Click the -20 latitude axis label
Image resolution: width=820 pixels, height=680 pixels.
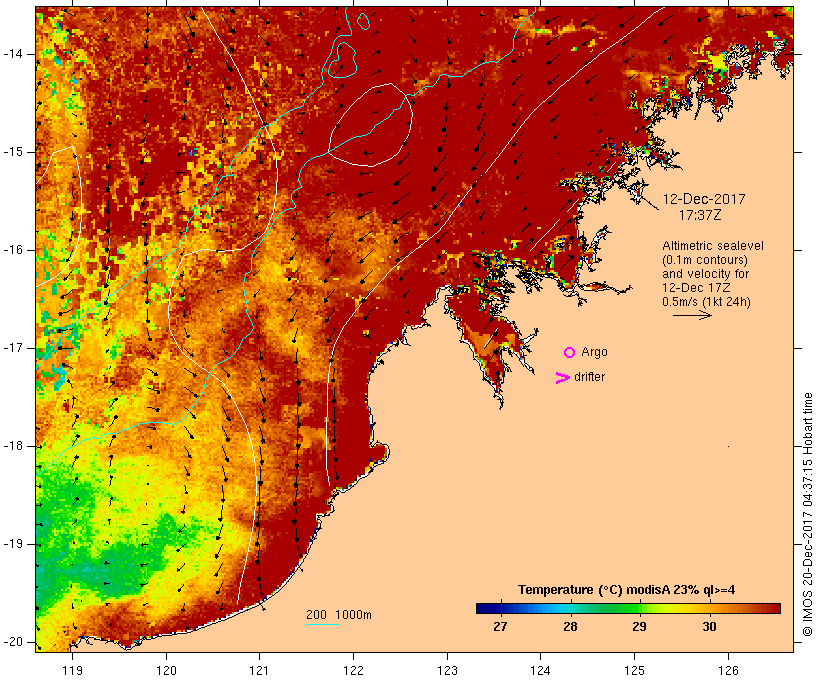pos(12,642)
